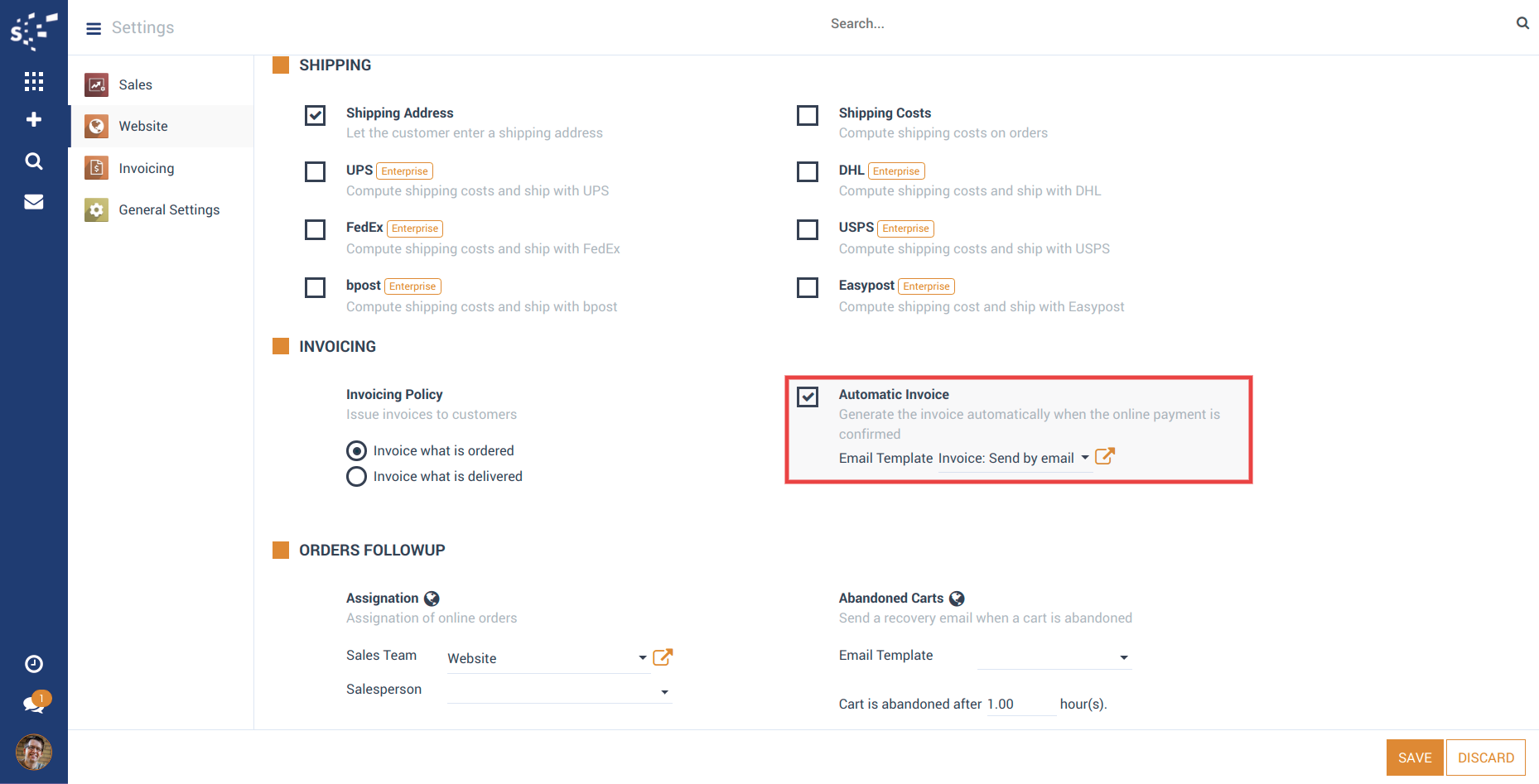
Task: Open external link next to Sales Team
Action: (663, 657)
